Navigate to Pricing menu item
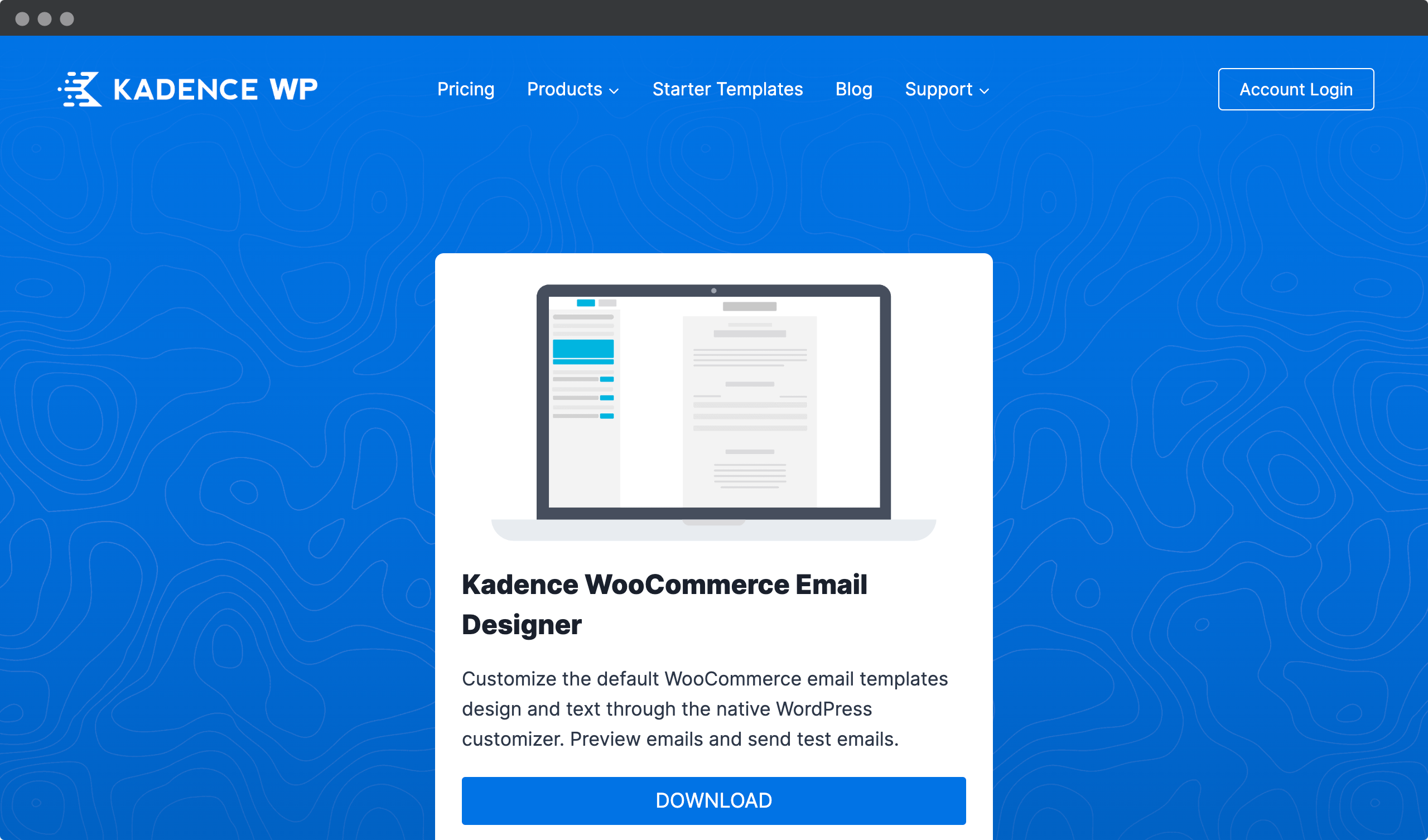The width and height of the screenshot is (1428, 840). click(466, 89)
